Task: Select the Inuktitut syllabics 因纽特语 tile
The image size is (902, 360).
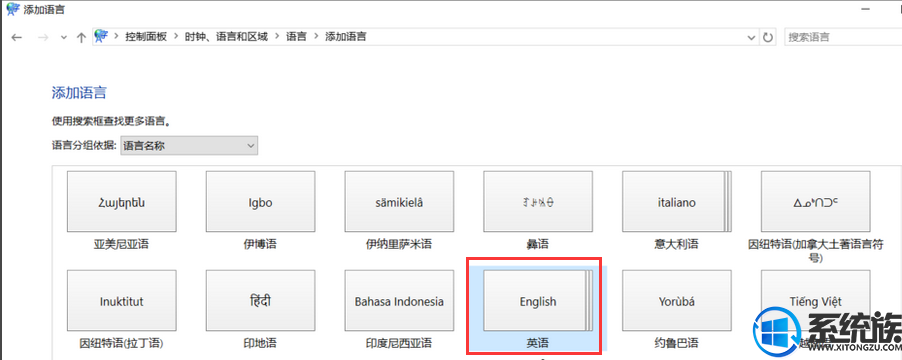Action: [815, 202]
